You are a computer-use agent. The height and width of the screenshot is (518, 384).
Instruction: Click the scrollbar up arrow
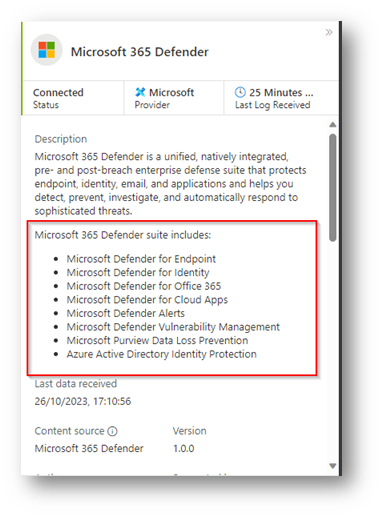[x=332, y=125]
